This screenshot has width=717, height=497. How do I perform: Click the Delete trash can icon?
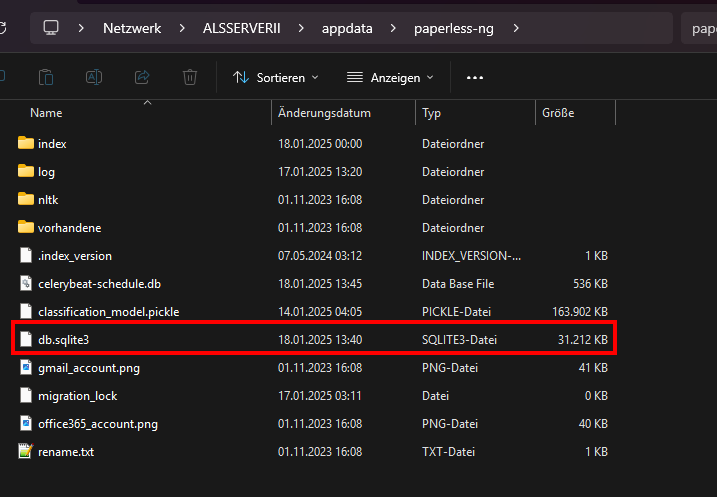[x=190, y=77]
